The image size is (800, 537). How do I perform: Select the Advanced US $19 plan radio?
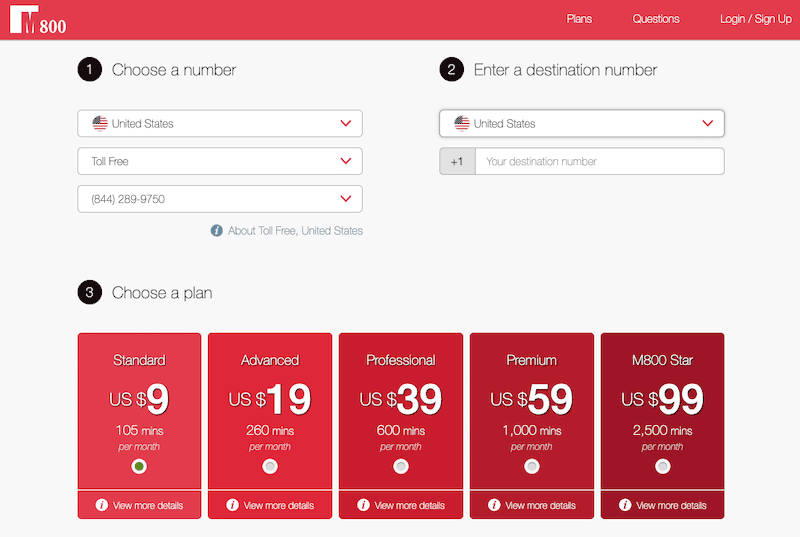point(270,466)
